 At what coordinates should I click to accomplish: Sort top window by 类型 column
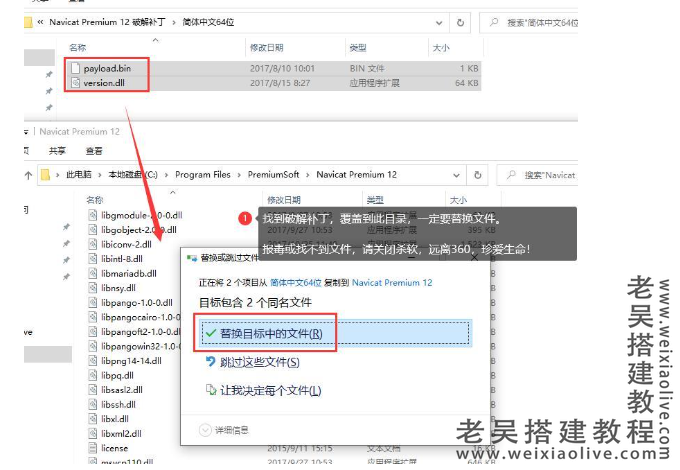point(358,48)
